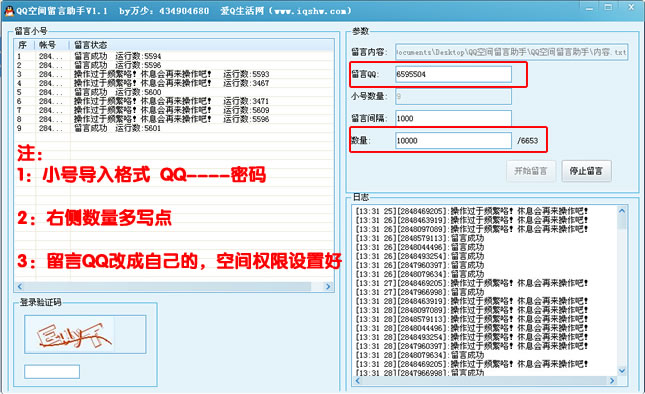Click the QQ penguin icon in title bar
645x394 pixels.
click(9, 11)
